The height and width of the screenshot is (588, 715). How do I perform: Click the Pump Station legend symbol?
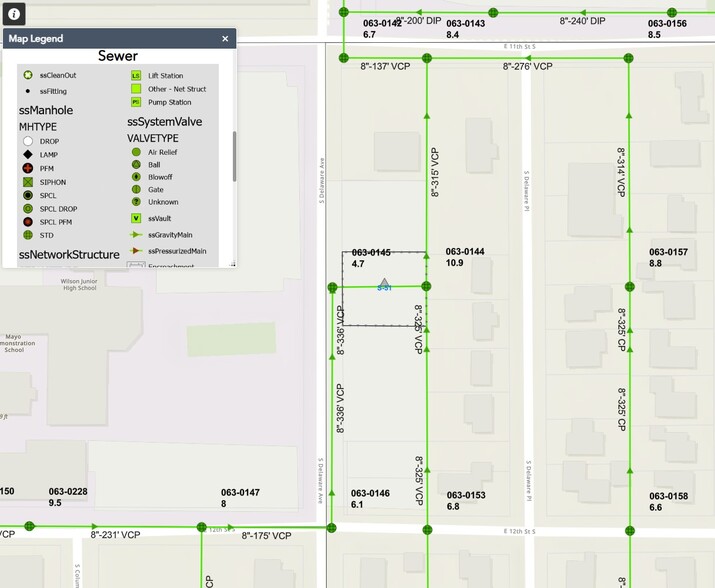point(136,102)
